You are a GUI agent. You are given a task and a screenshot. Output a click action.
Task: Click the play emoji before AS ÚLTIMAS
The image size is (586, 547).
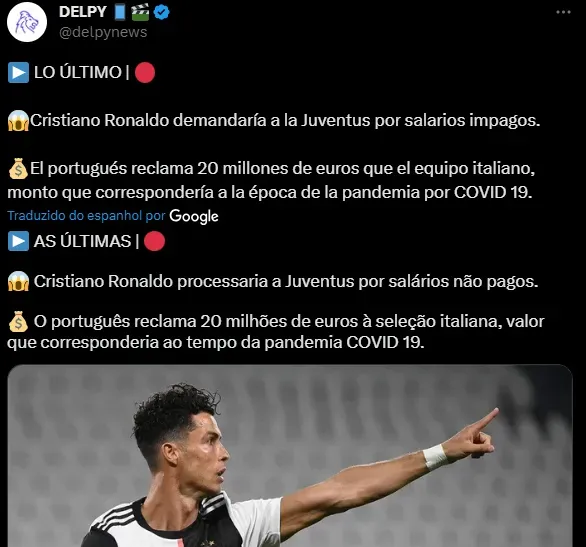tap(18, 241)
